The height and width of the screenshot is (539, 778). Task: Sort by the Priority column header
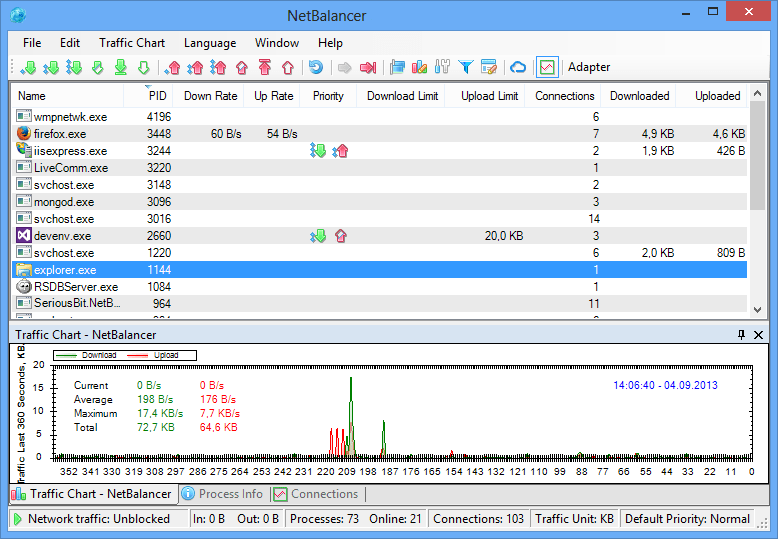(x=328, y=96)
